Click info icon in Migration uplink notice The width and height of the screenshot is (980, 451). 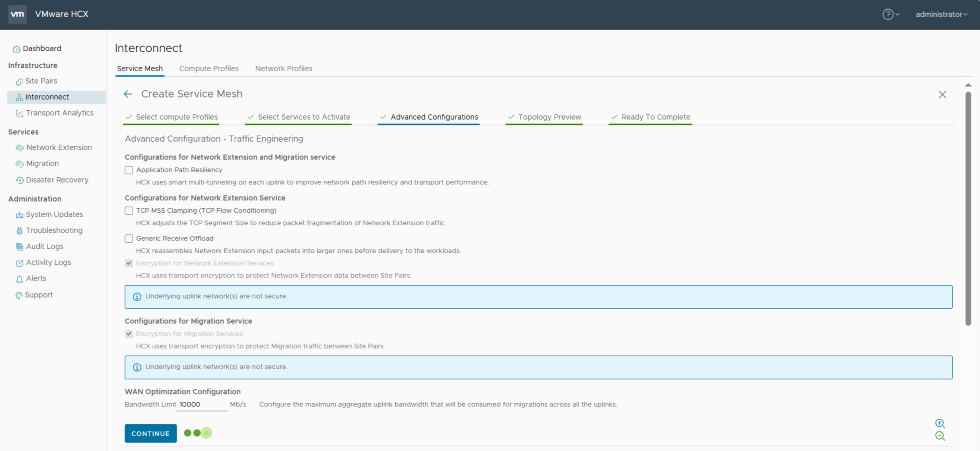[x=138, y=367]
